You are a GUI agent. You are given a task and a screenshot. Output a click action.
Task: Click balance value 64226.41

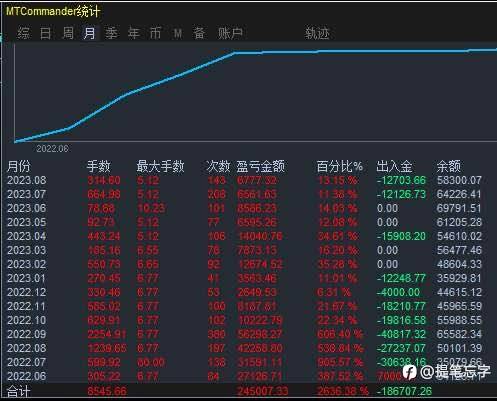point(459,194)
